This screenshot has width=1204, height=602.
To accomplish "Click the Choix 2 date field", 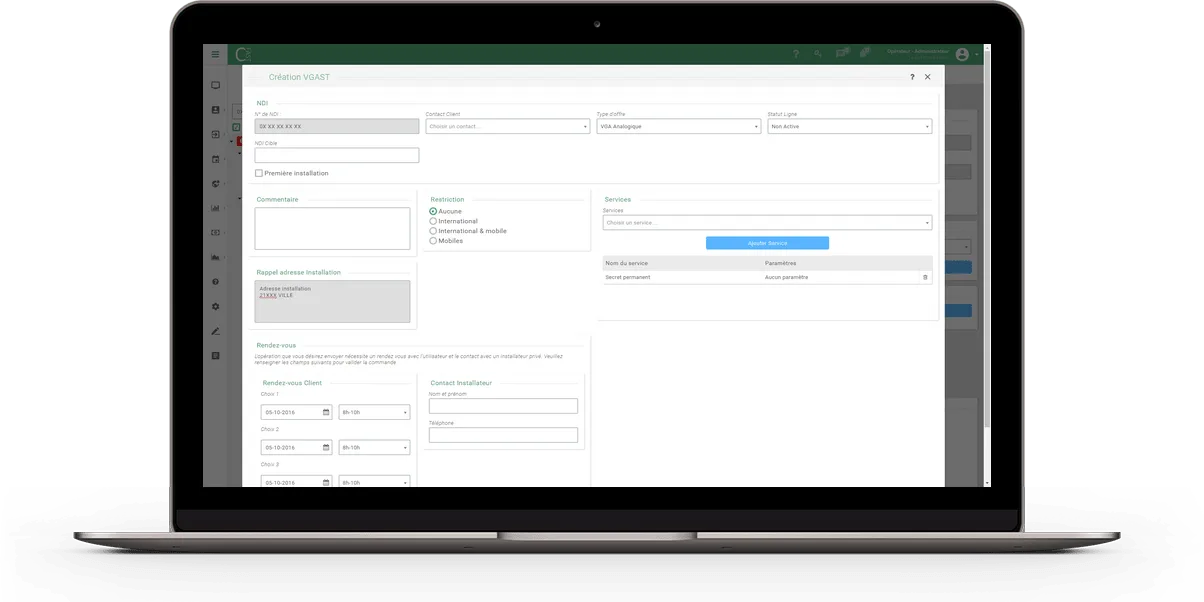I will click(296, 447).
